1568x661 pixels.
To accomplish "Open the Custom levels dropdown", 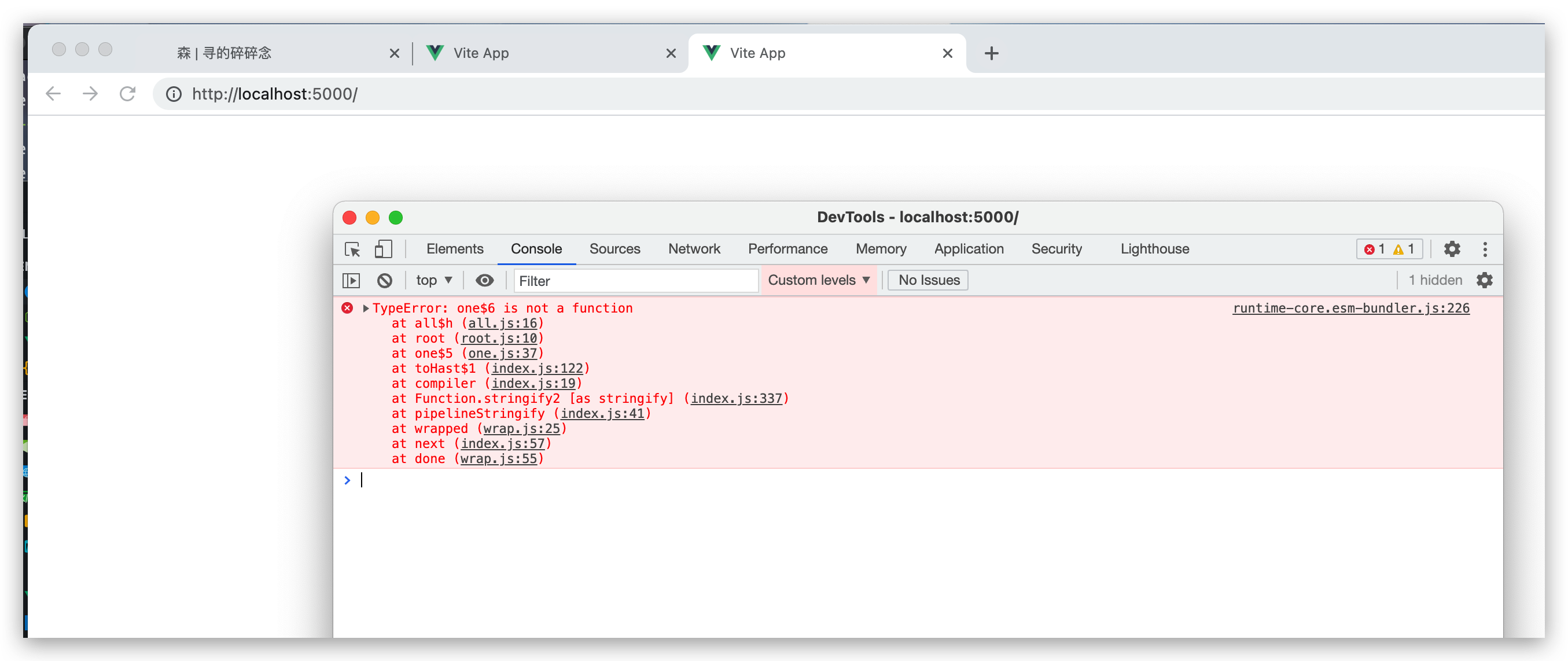I will click(819, 280).
